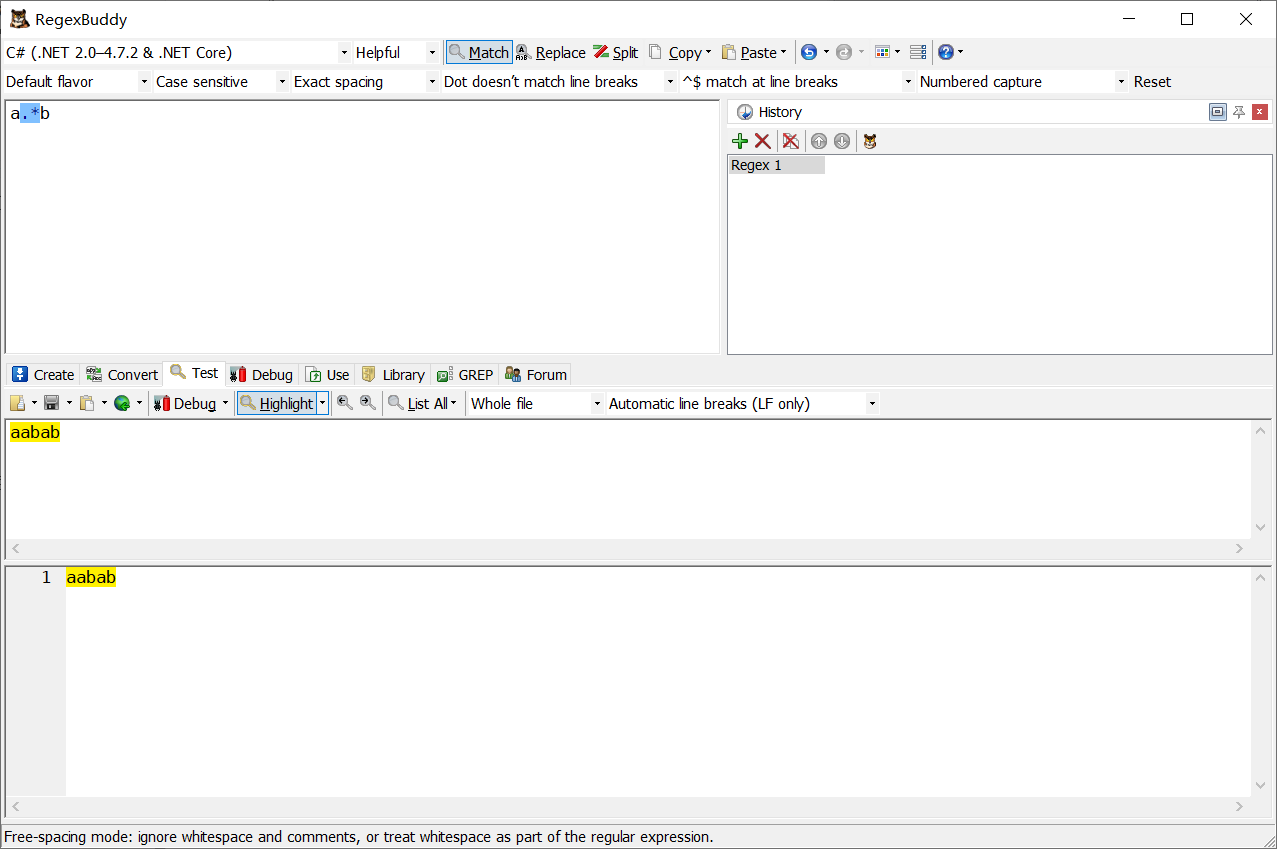The height and width of the screenshot is (849, 1277).
Task: Add a regex with green plus icon
Action: (740, 141)
